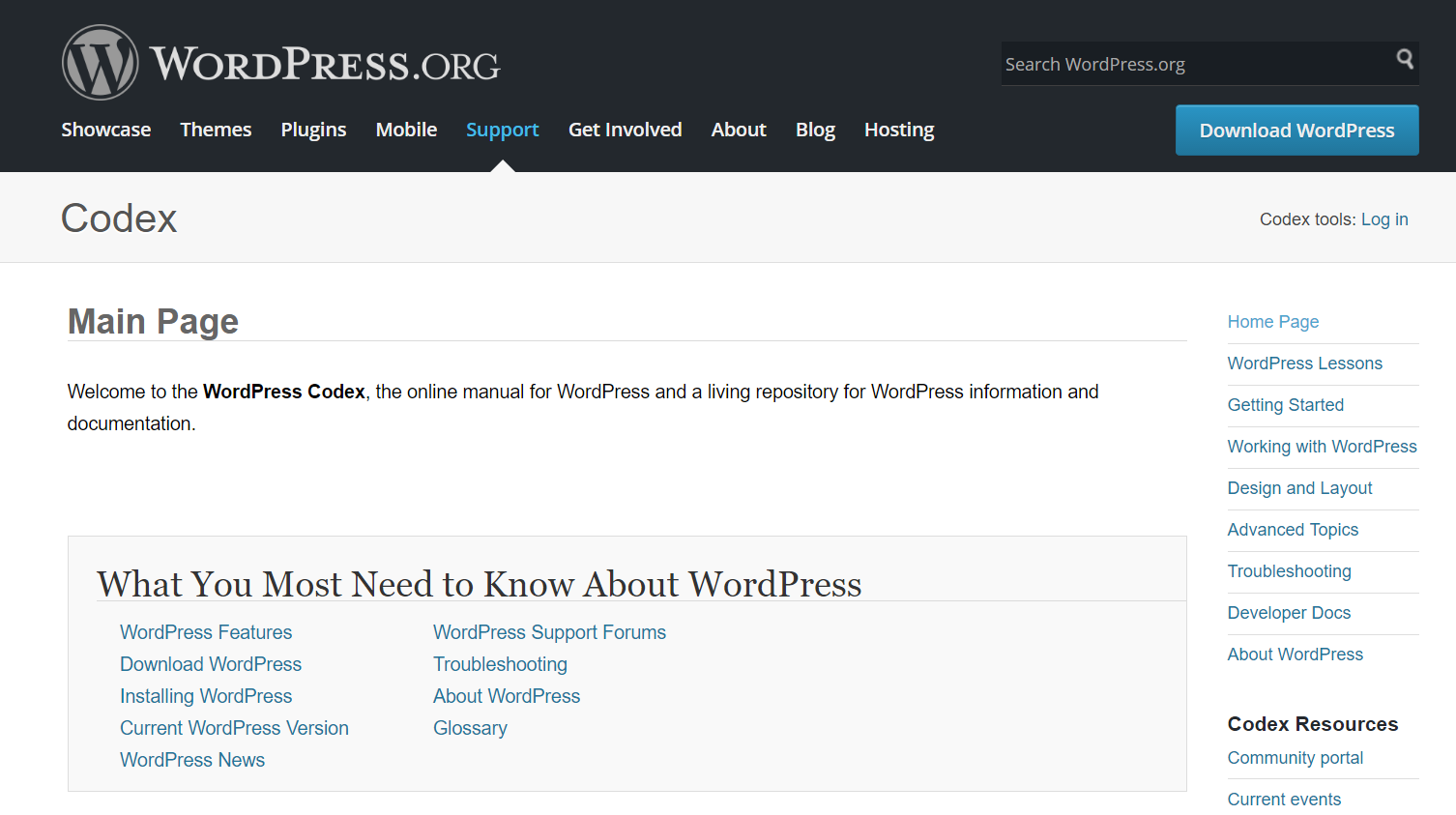Open the Themes menu item
This screenshot has width=1456, height=815.
tap(216, 130)
